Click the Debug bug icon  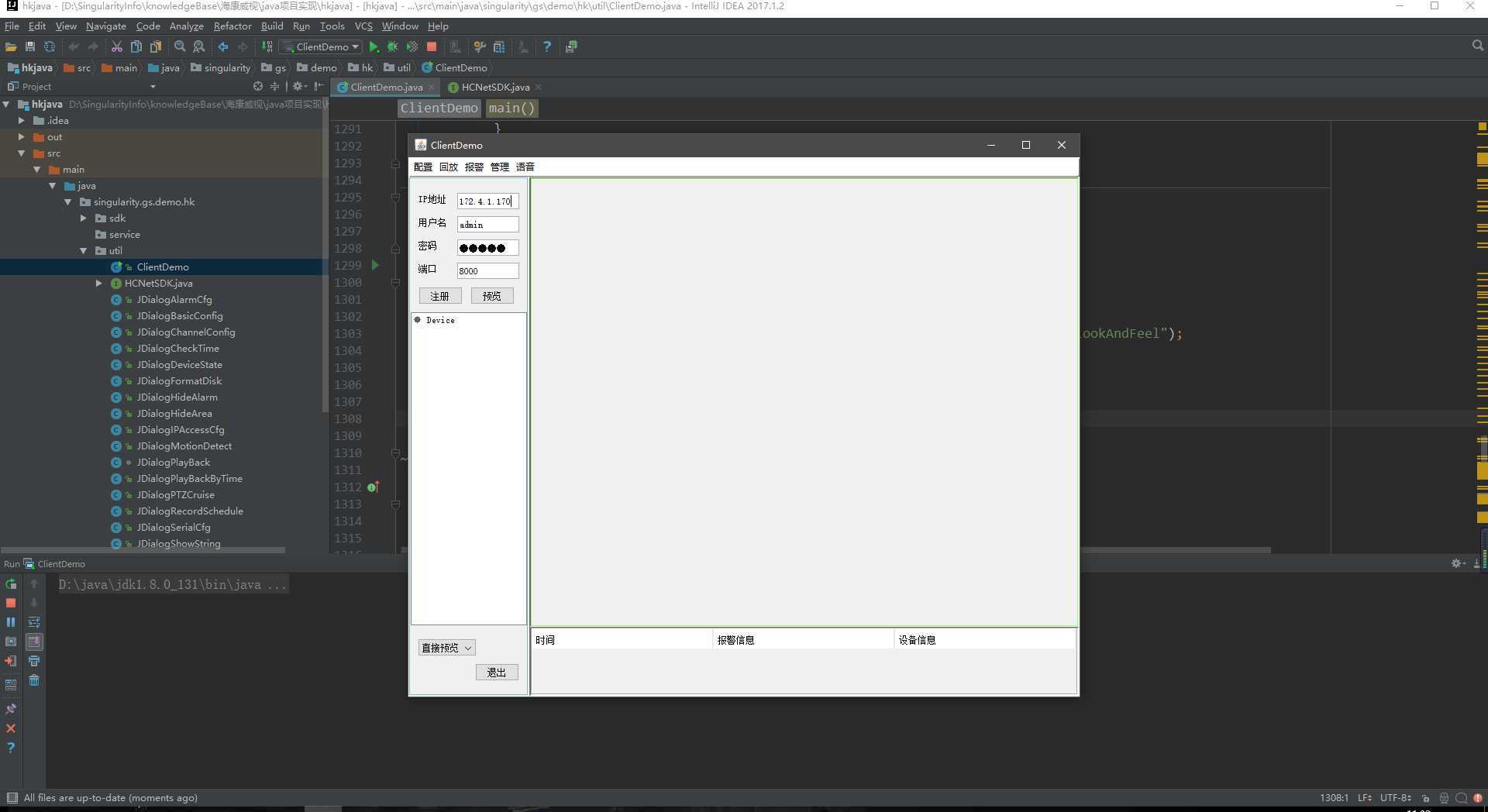(x=393, y=46)
